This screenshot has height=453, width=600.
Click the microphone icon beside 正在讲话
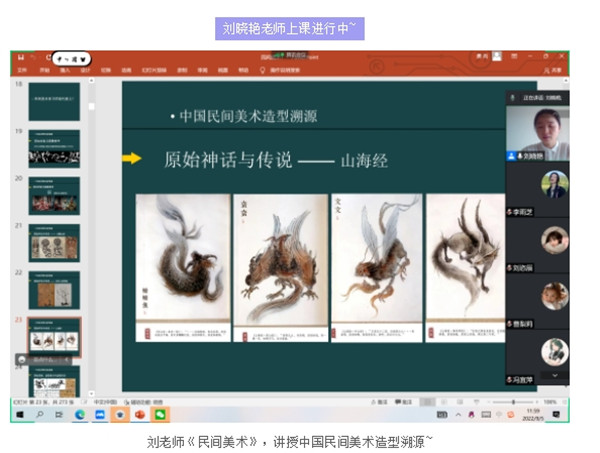coord(512,98)
